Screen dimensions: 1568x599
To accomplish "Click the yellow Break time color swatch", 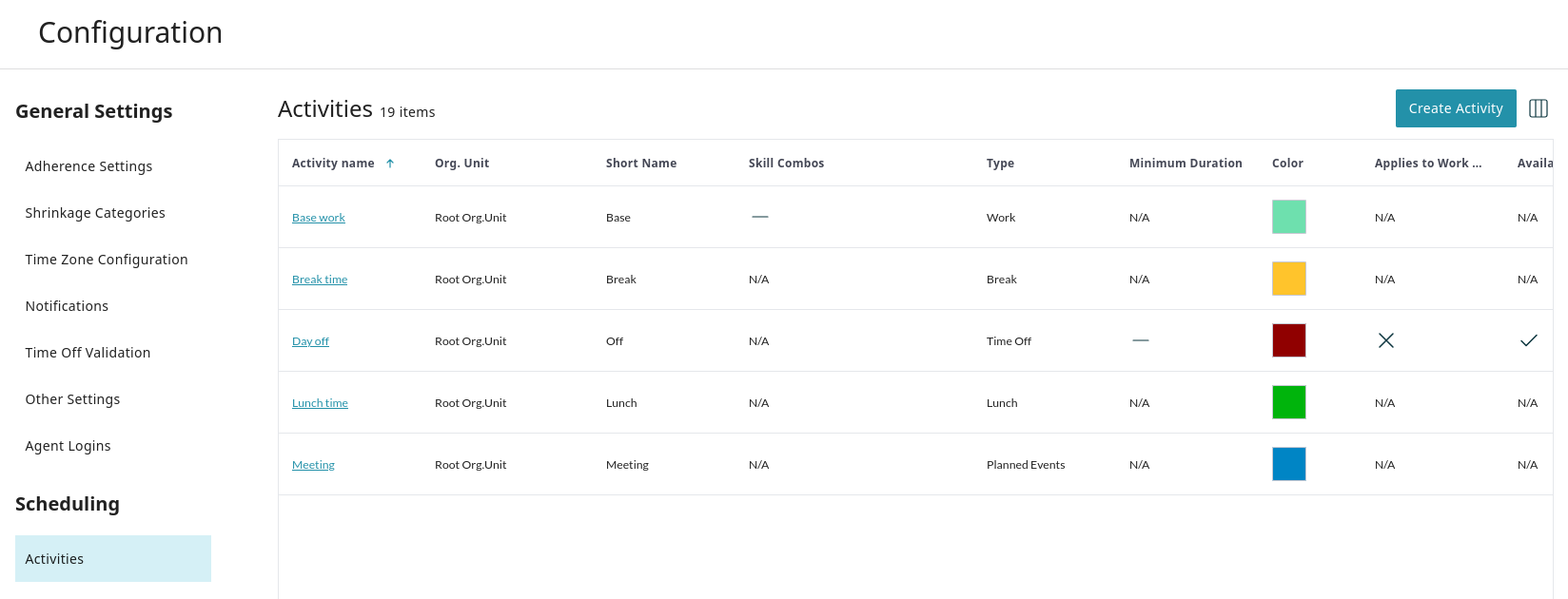I will click(1288, 279).
